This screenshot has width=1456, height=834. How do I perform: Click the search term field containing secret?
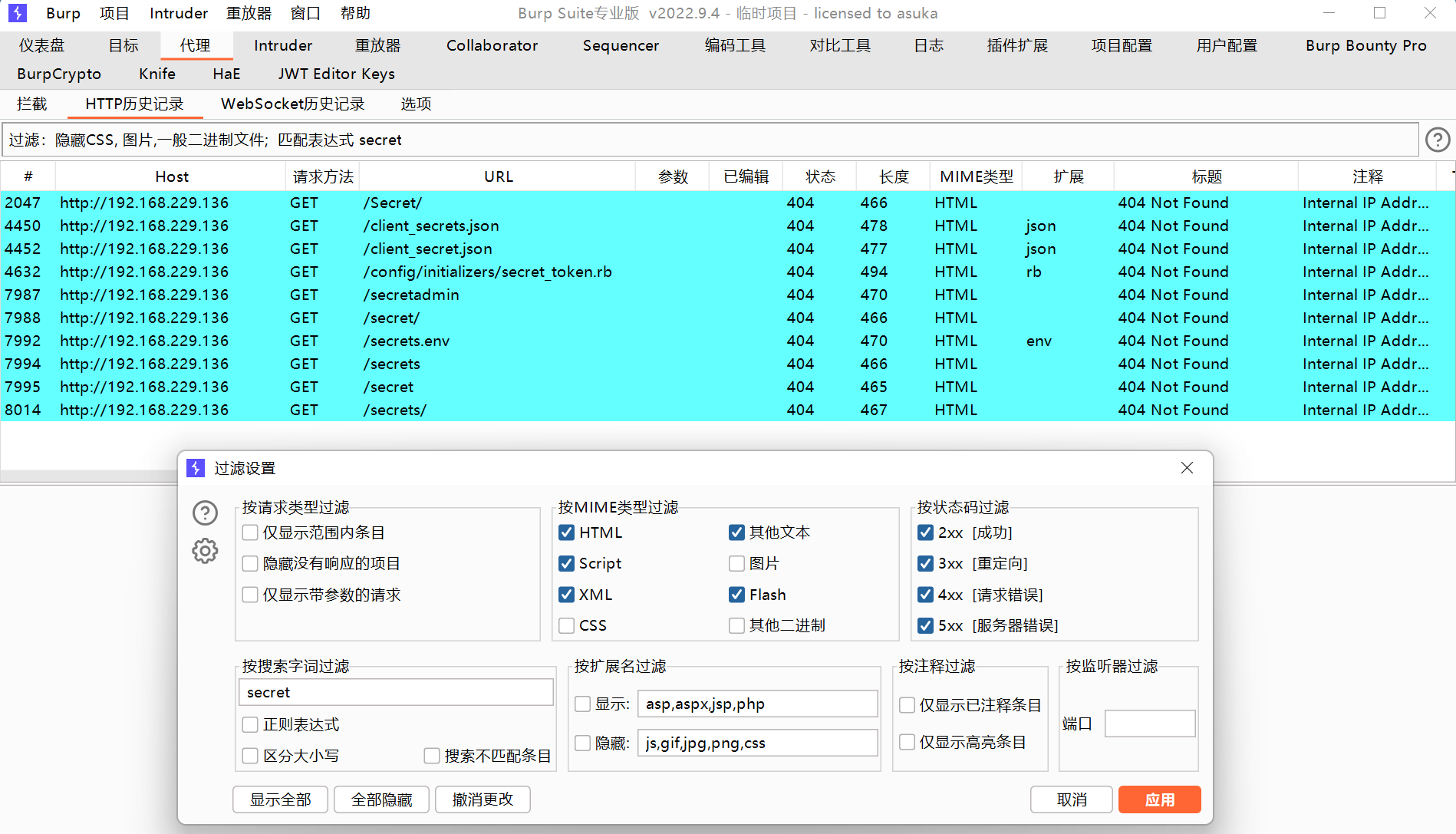pos(396,692)
